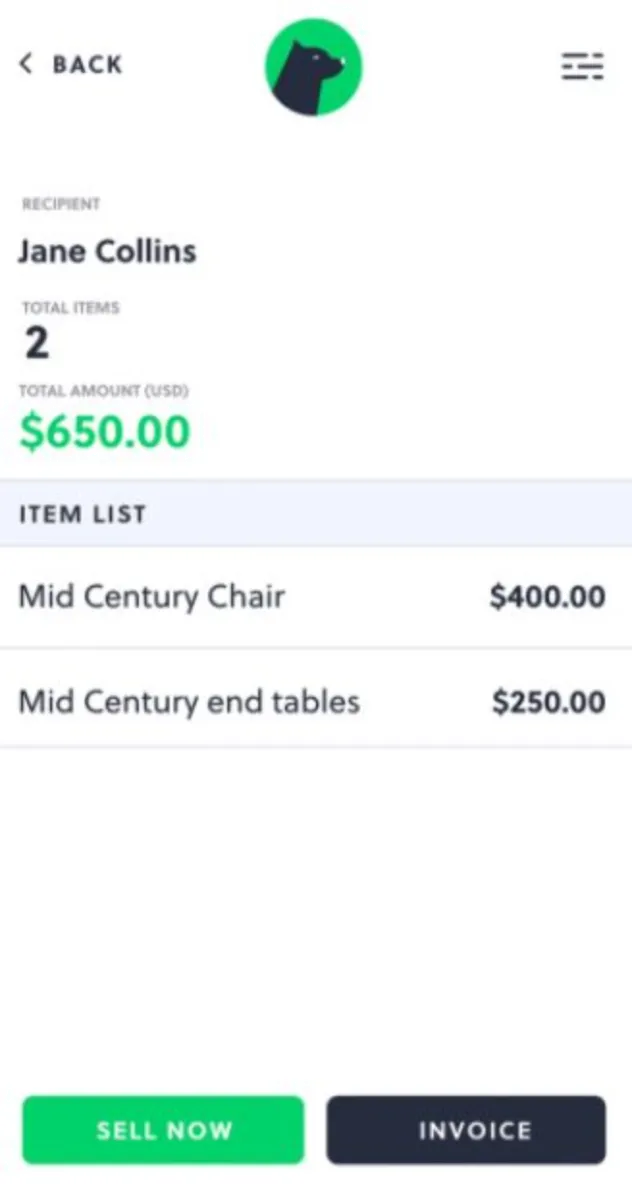632x1200 pixels.
Task: Click the TOTAL AMOUNT (USD) label
Action: (105, 390)
